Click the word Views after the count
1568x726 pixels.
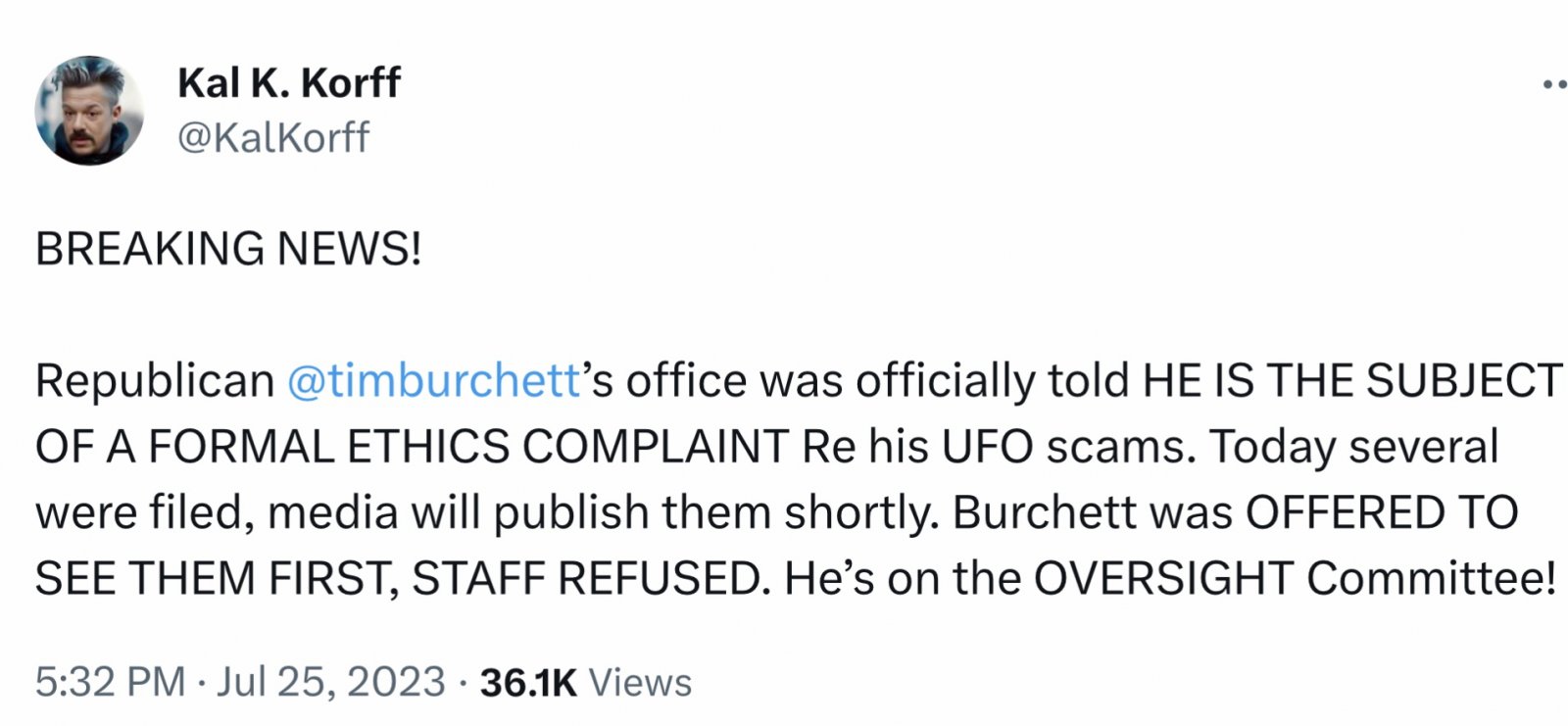(x=640, y=683)
